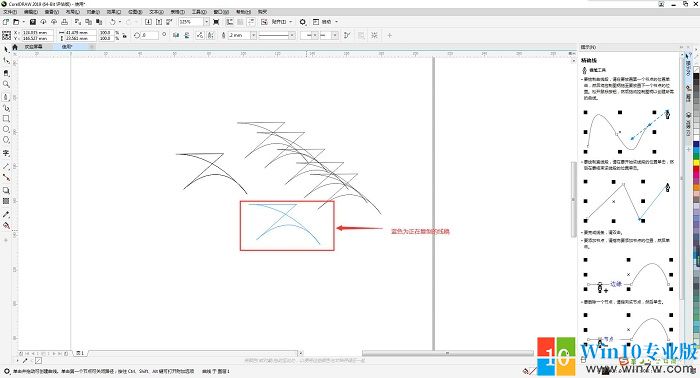Expand the Open file dropdown arrow
The height and width of the screenshot is (378, 700).
pos(23,21)
